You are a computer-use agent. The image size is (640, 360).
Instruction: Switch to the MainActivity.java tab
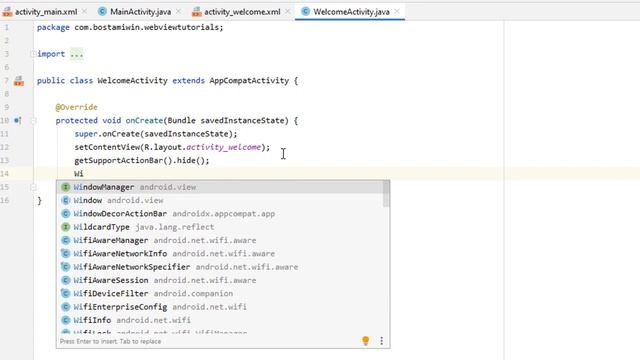(x=140, y=12)
